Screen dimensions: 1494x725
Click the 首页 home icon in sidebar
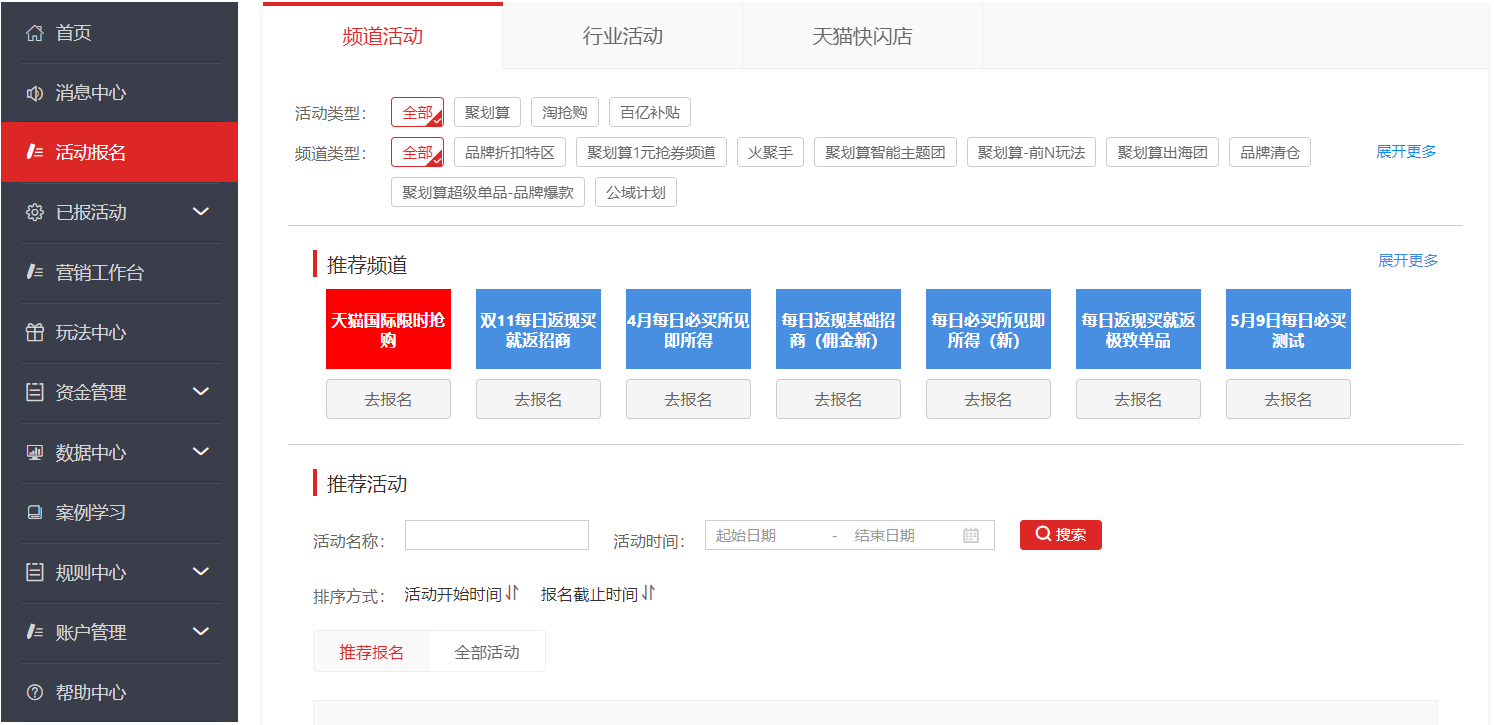(36, 32)
